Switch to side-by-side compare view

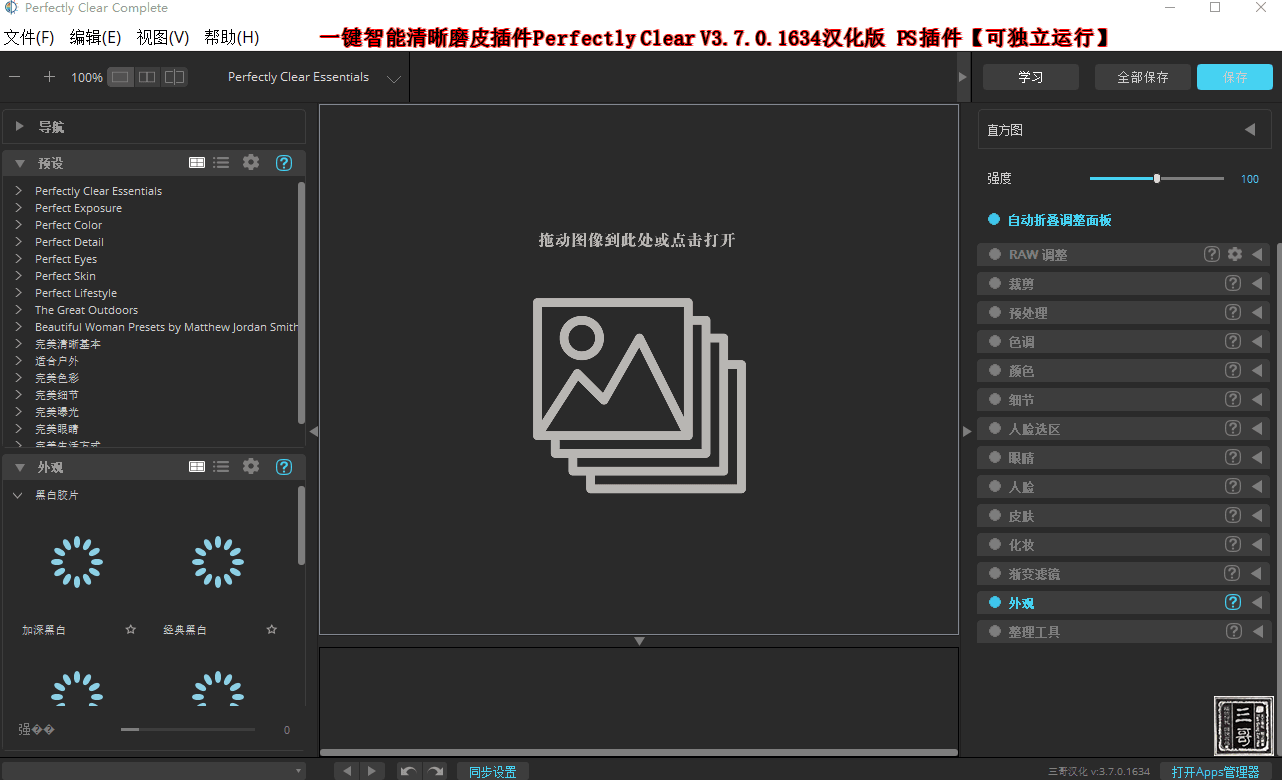pos(147,77)
